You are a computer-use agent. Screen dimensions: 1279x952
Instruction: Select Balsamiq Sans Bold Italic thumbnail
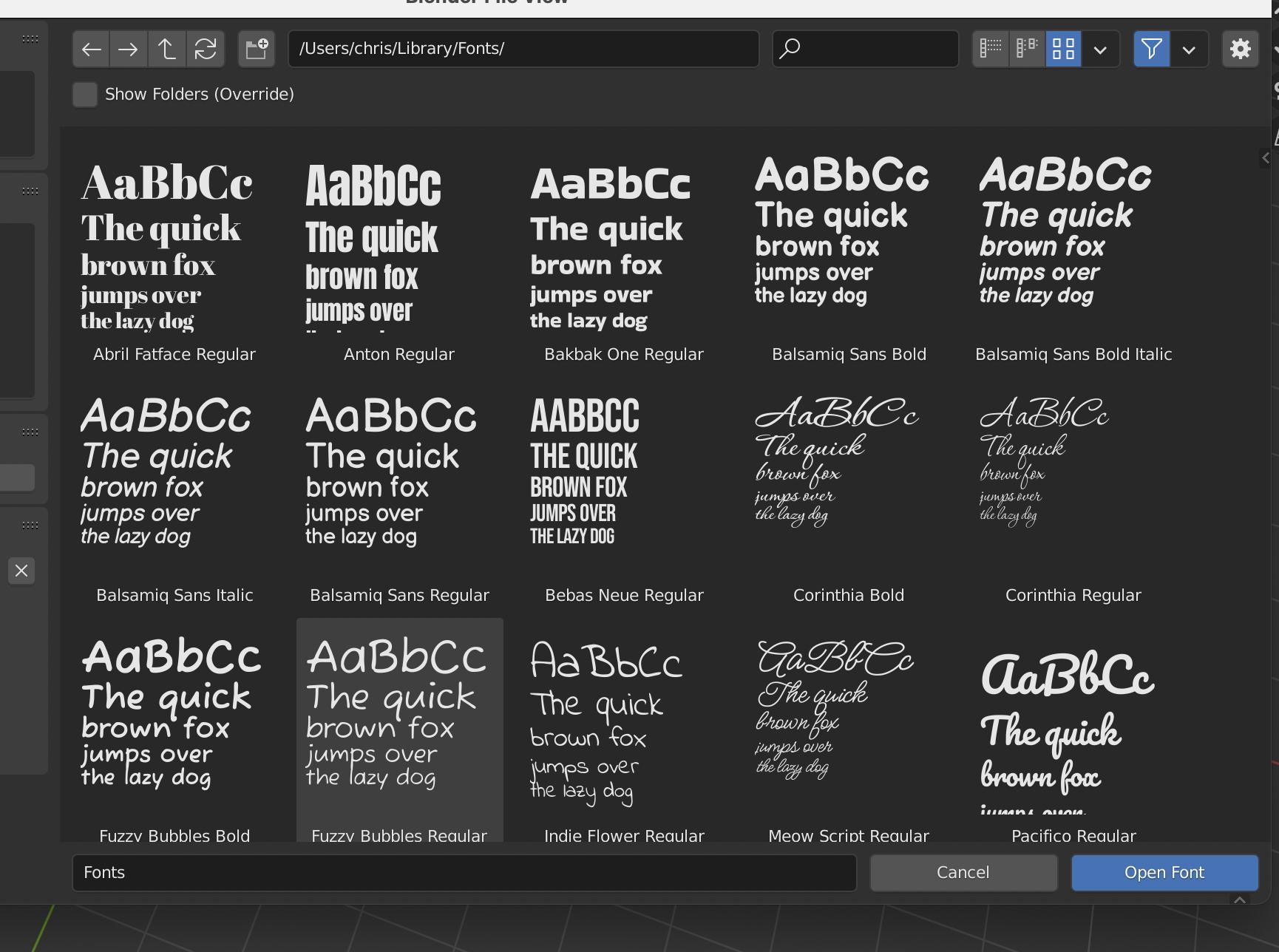[x=1073, y=255]
